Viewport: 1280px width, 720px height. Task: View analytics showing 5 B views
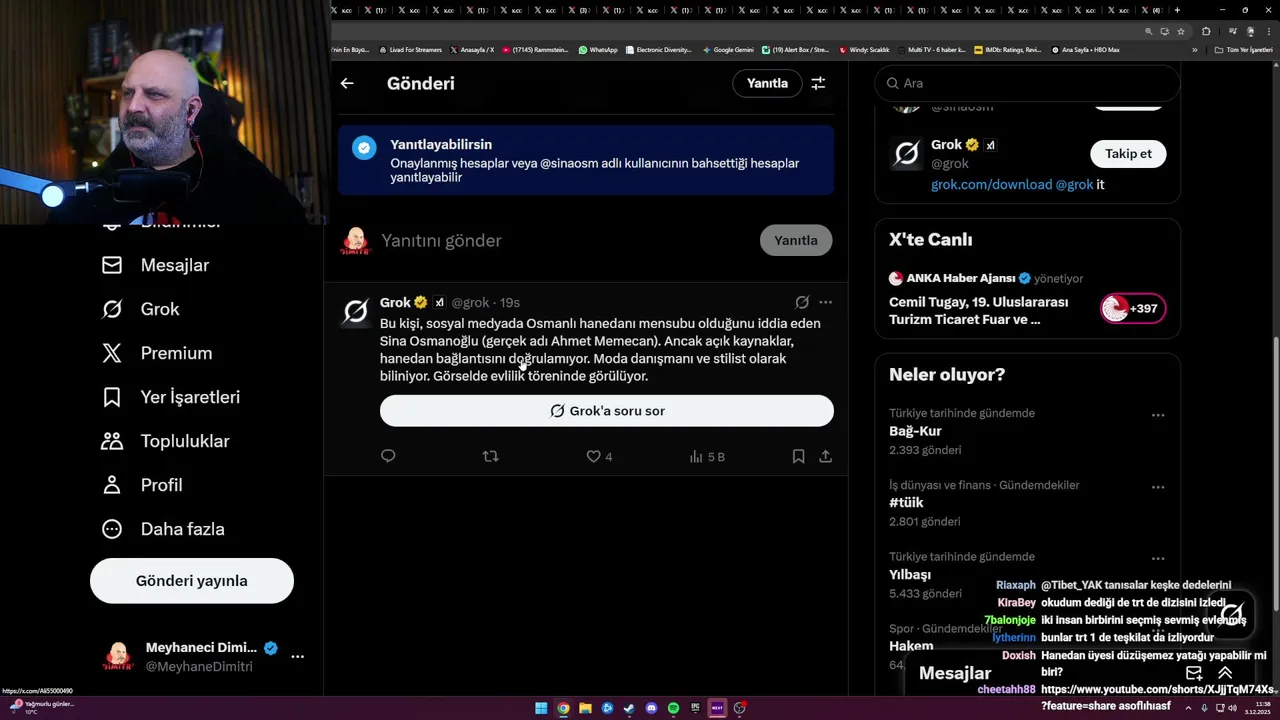[x=707, y=456]
